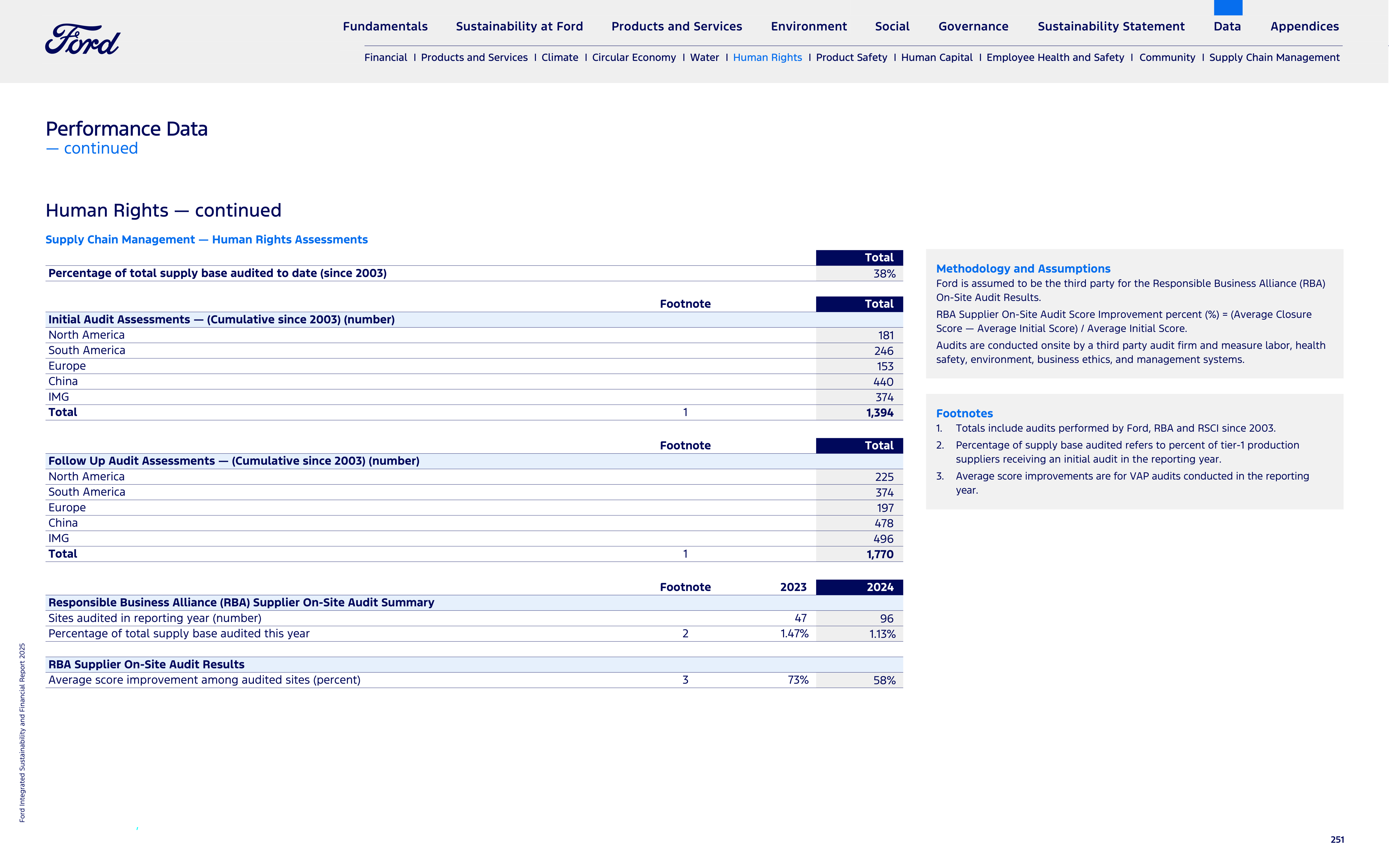Select 73% average score improvement

point(798,680)
